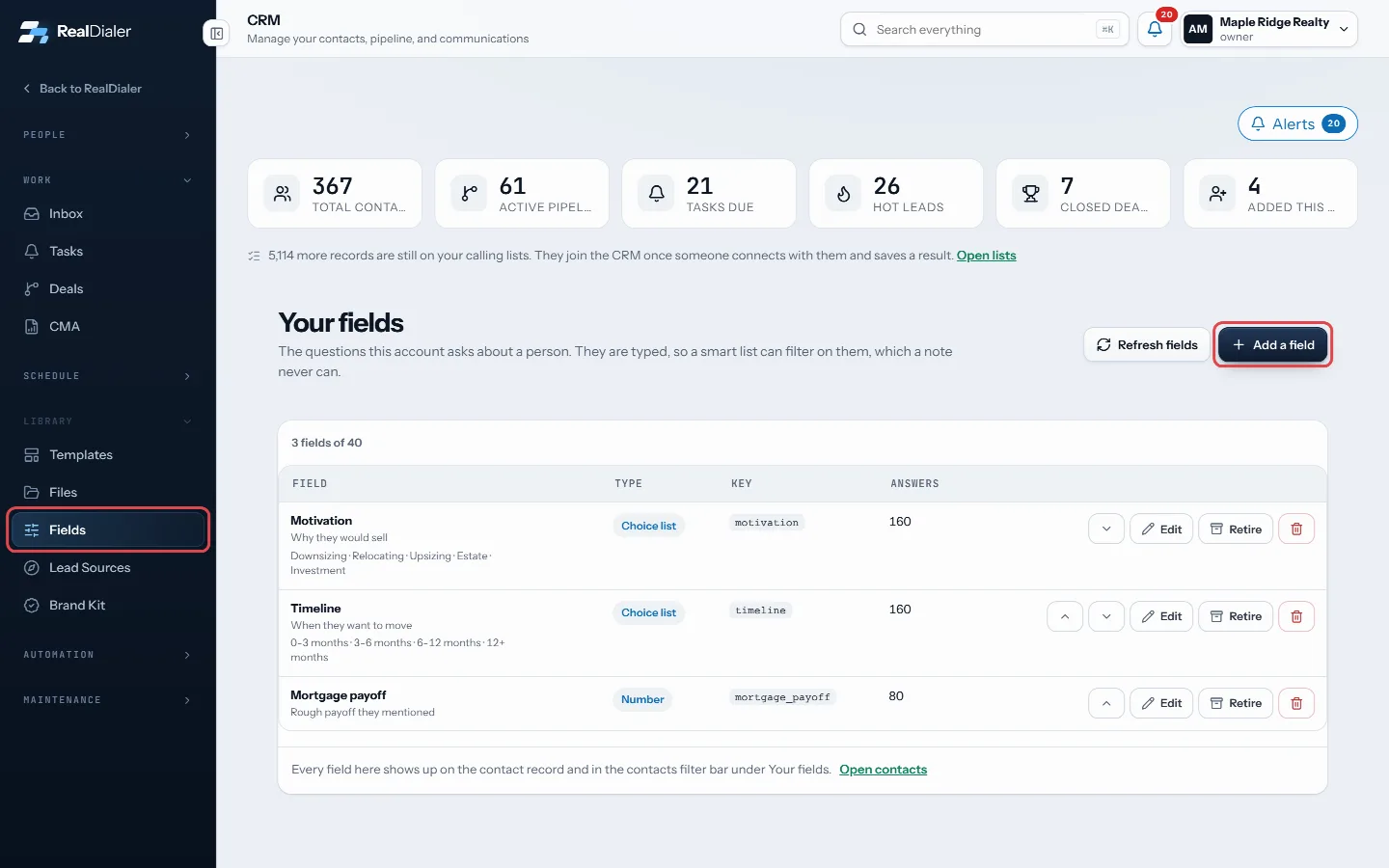Open the notifications bell in the header
Viewport: 1389px width, 868px height.
[x=1155, y=30]
